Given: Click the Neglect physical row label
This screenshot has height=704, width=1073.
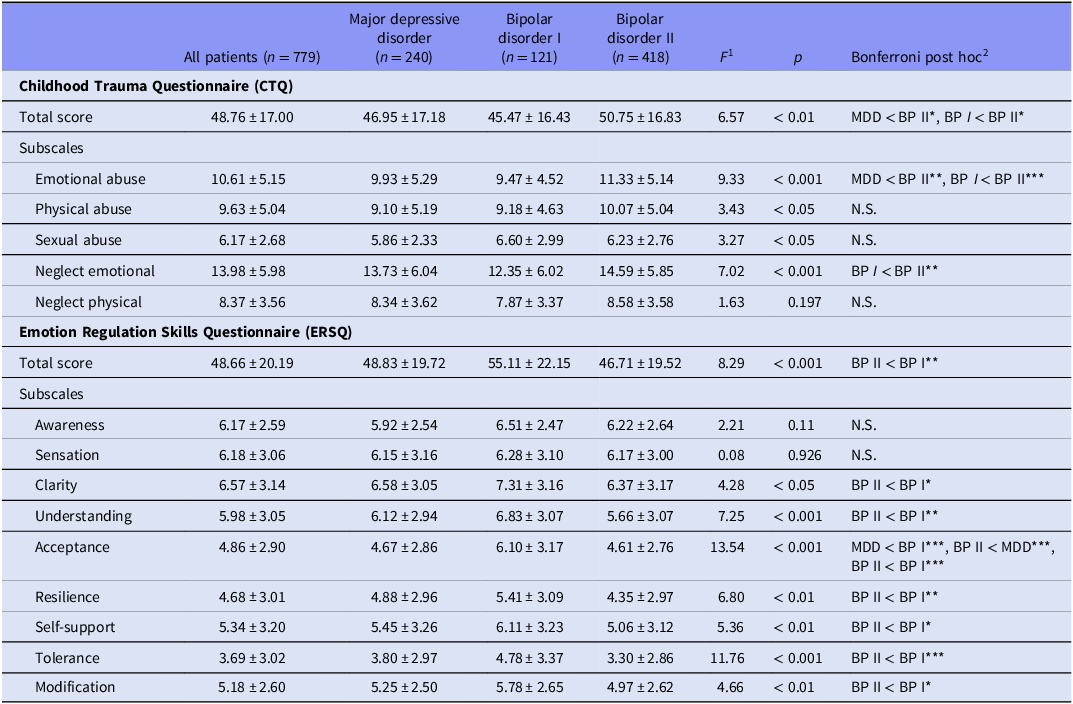Looking at the screenshot, I should coord(88,302).
